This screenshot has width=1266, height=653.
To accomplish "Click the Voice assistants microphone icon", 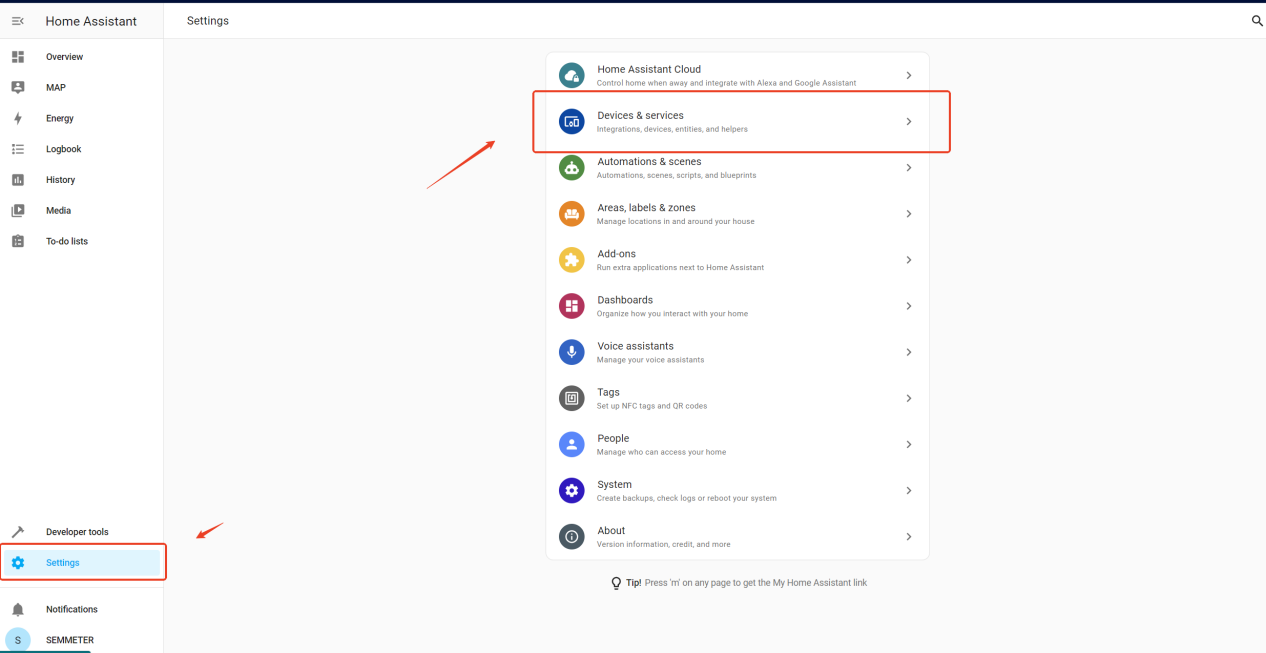I will coord(571,352).
